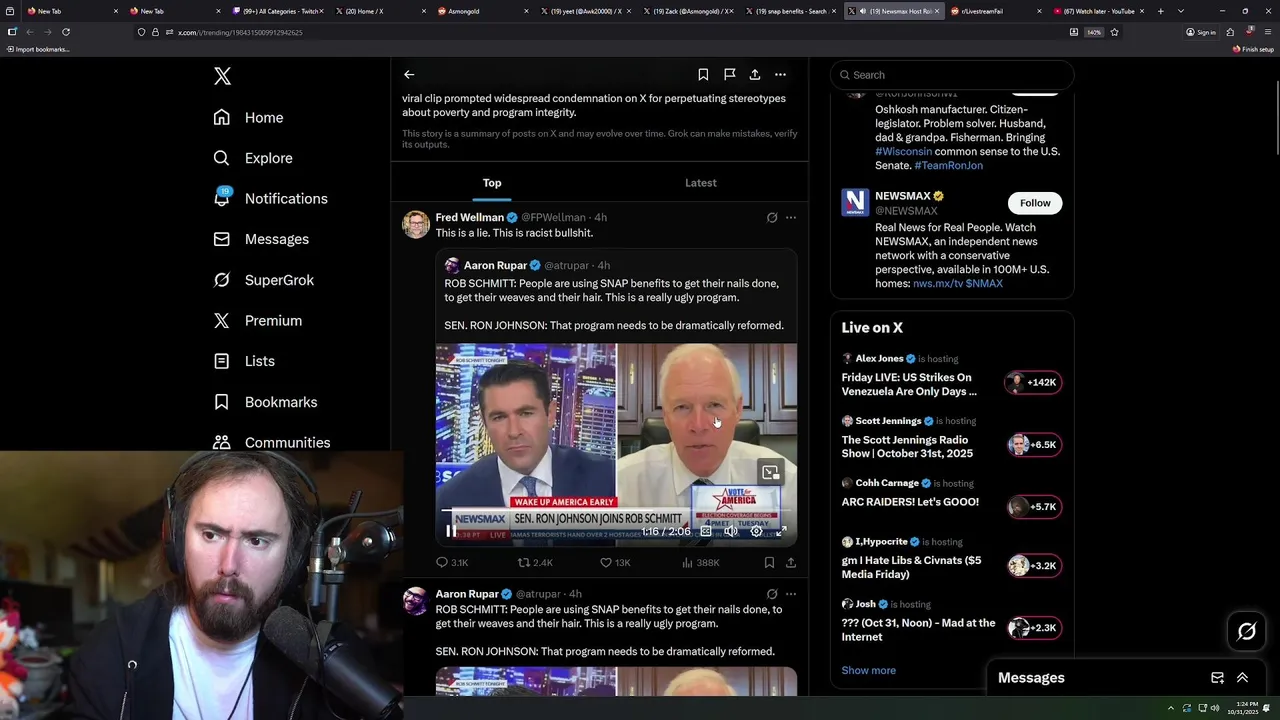1280x720 pixels.
Task: Toggle video captions
Action: pos(705,532)
